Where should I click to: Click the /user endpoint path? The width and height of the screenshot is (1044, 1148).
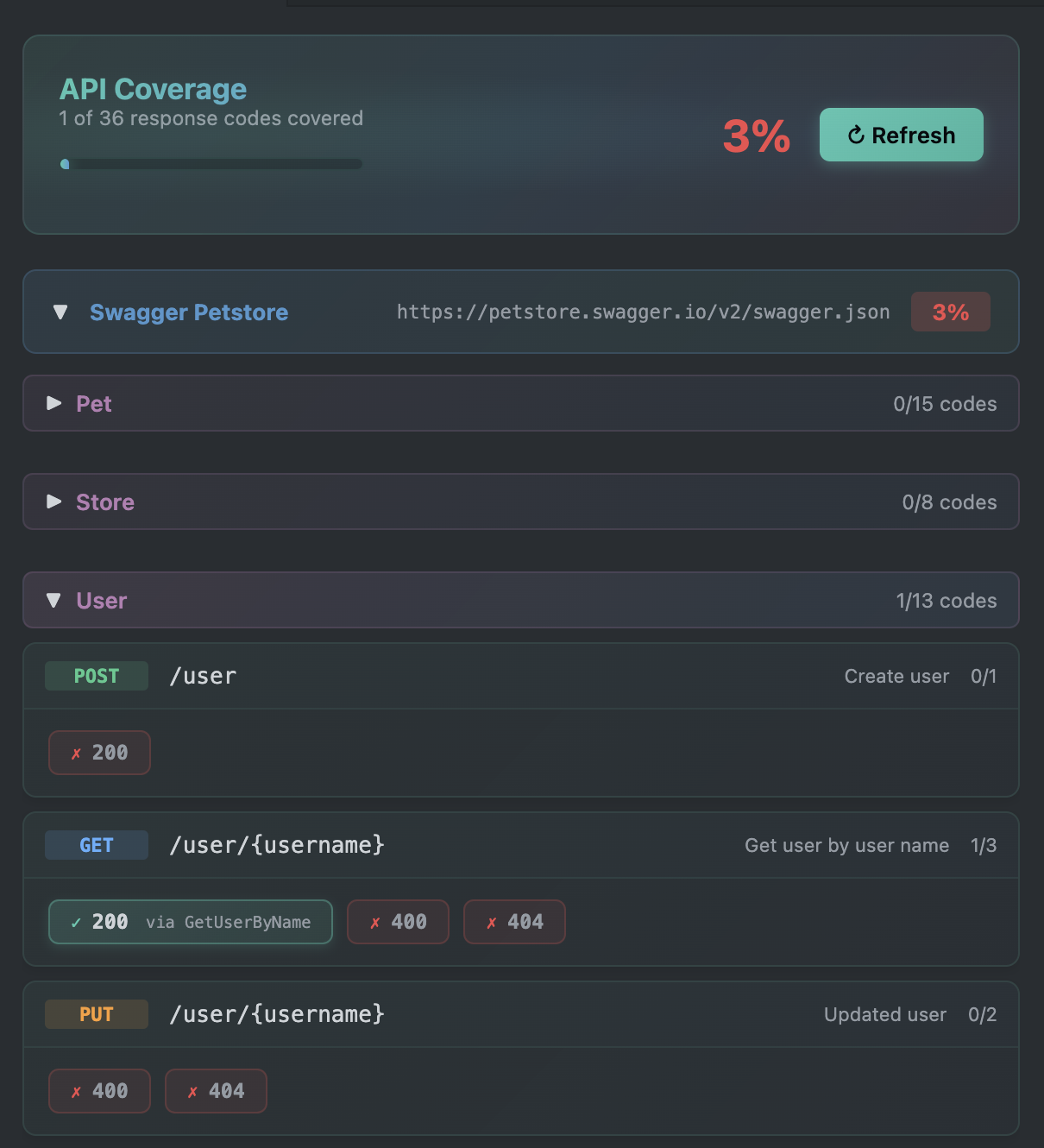[203, 676]
